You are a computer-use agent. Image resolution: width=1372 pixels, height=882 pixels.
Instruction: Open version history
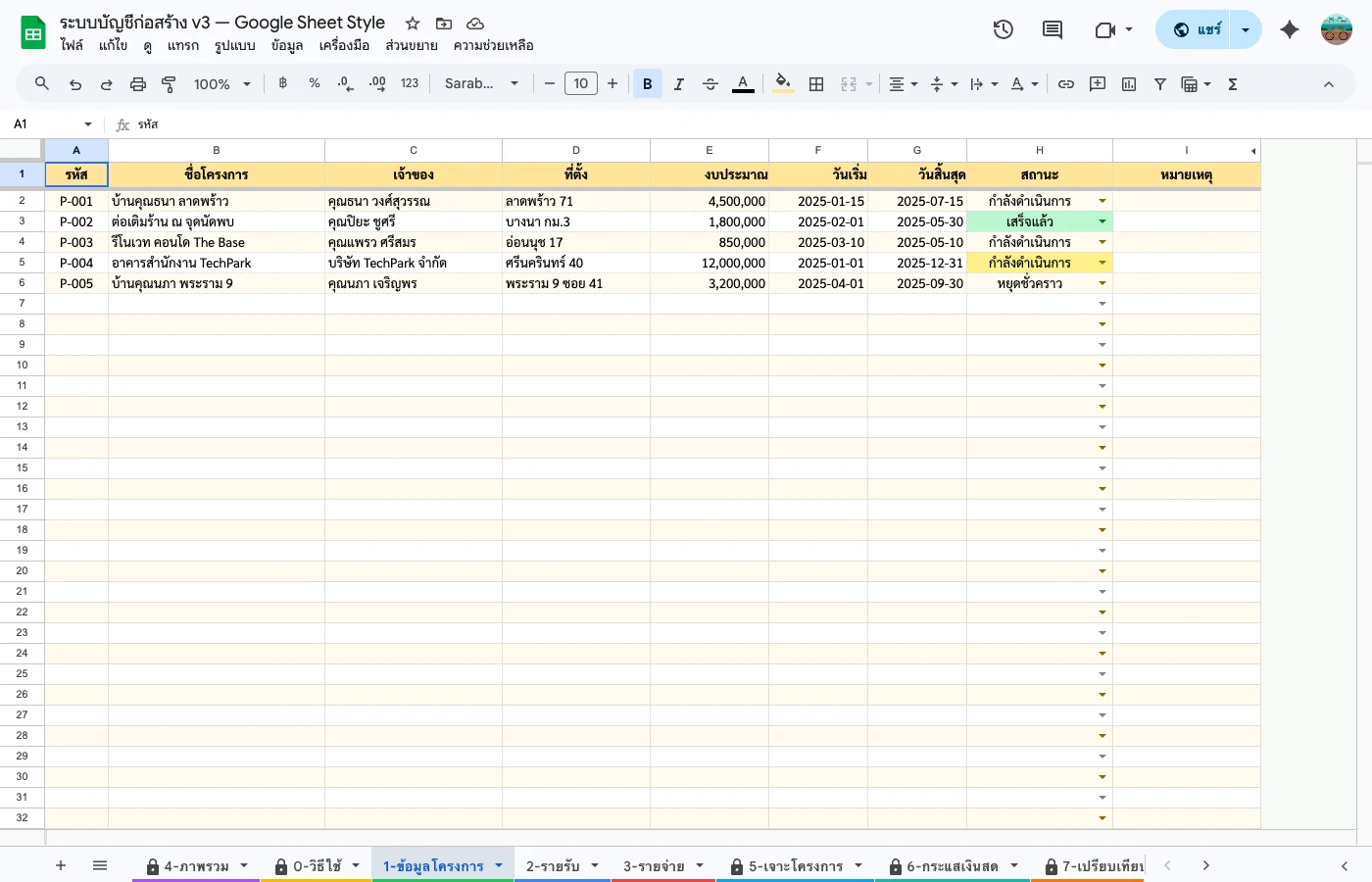[1003, 29]
